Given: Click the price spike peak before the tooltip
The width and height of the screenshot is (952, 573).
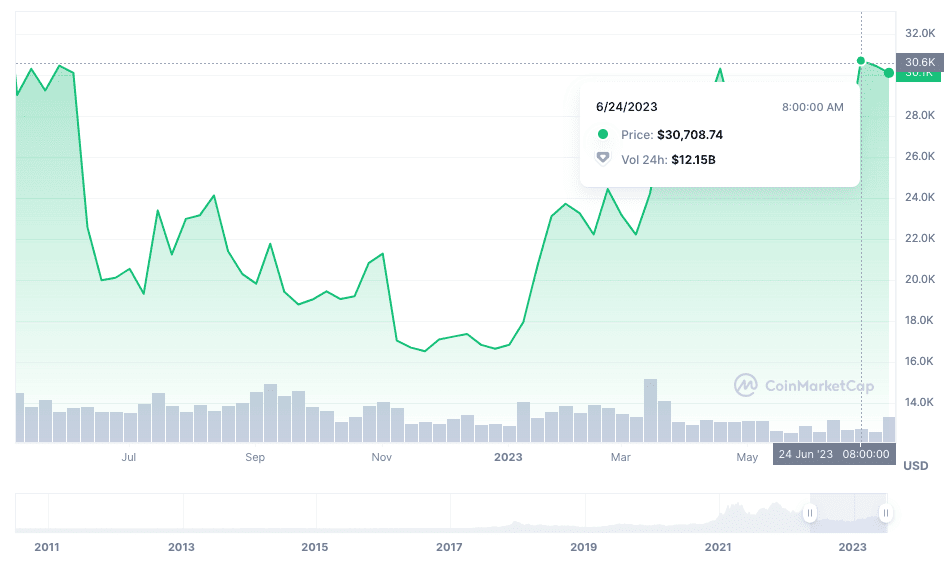Looking at the screenshot, I should (x=719, y=70).
